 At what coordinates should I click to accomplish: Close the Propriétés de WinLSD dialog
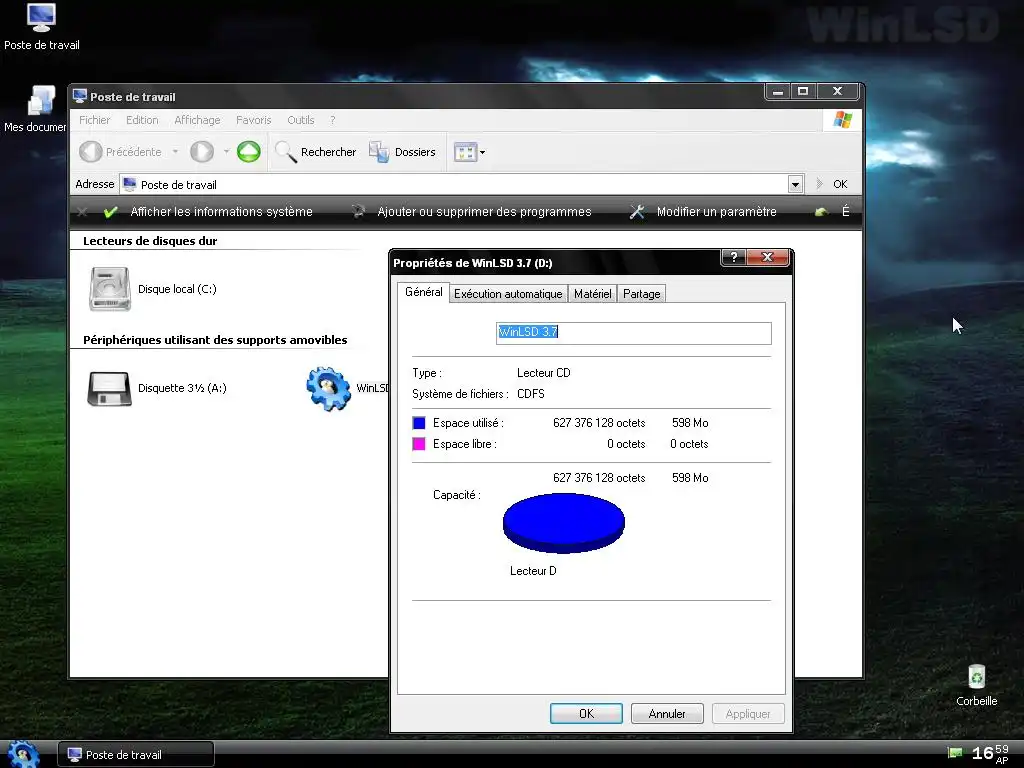767,257
